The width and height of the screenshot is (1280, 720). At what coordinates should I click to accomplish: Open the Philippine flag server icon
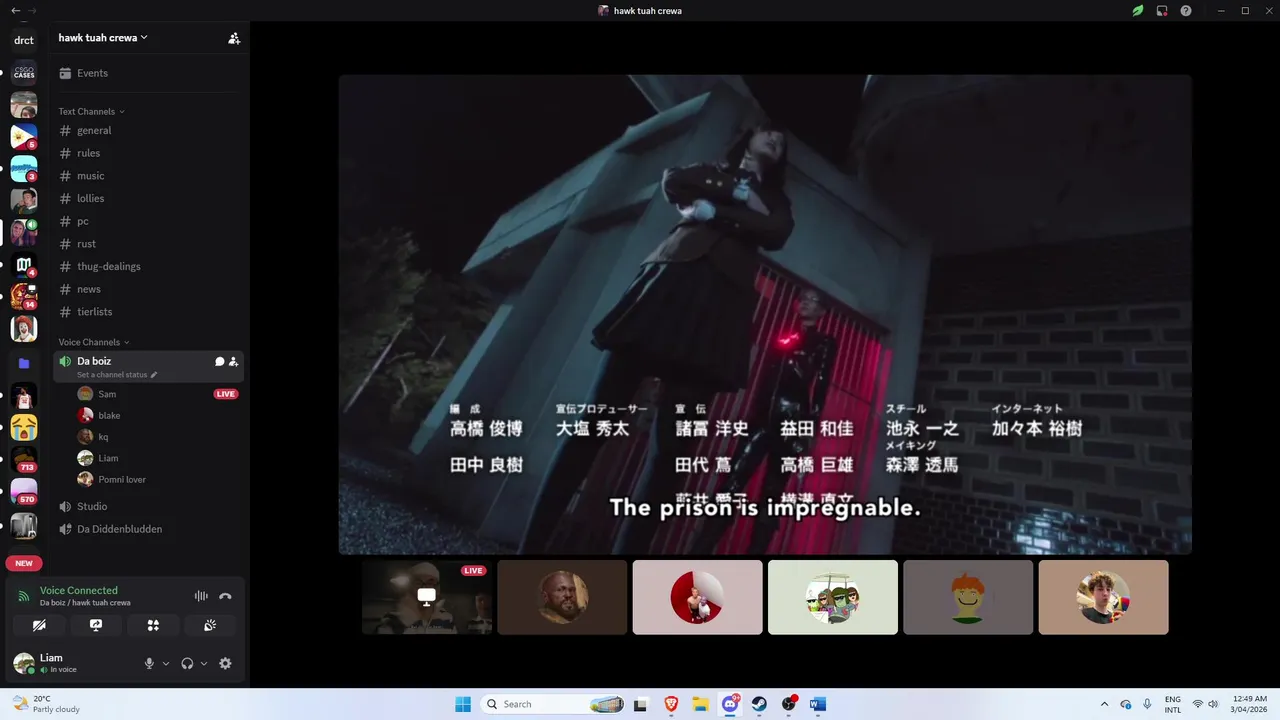[24, 137]
